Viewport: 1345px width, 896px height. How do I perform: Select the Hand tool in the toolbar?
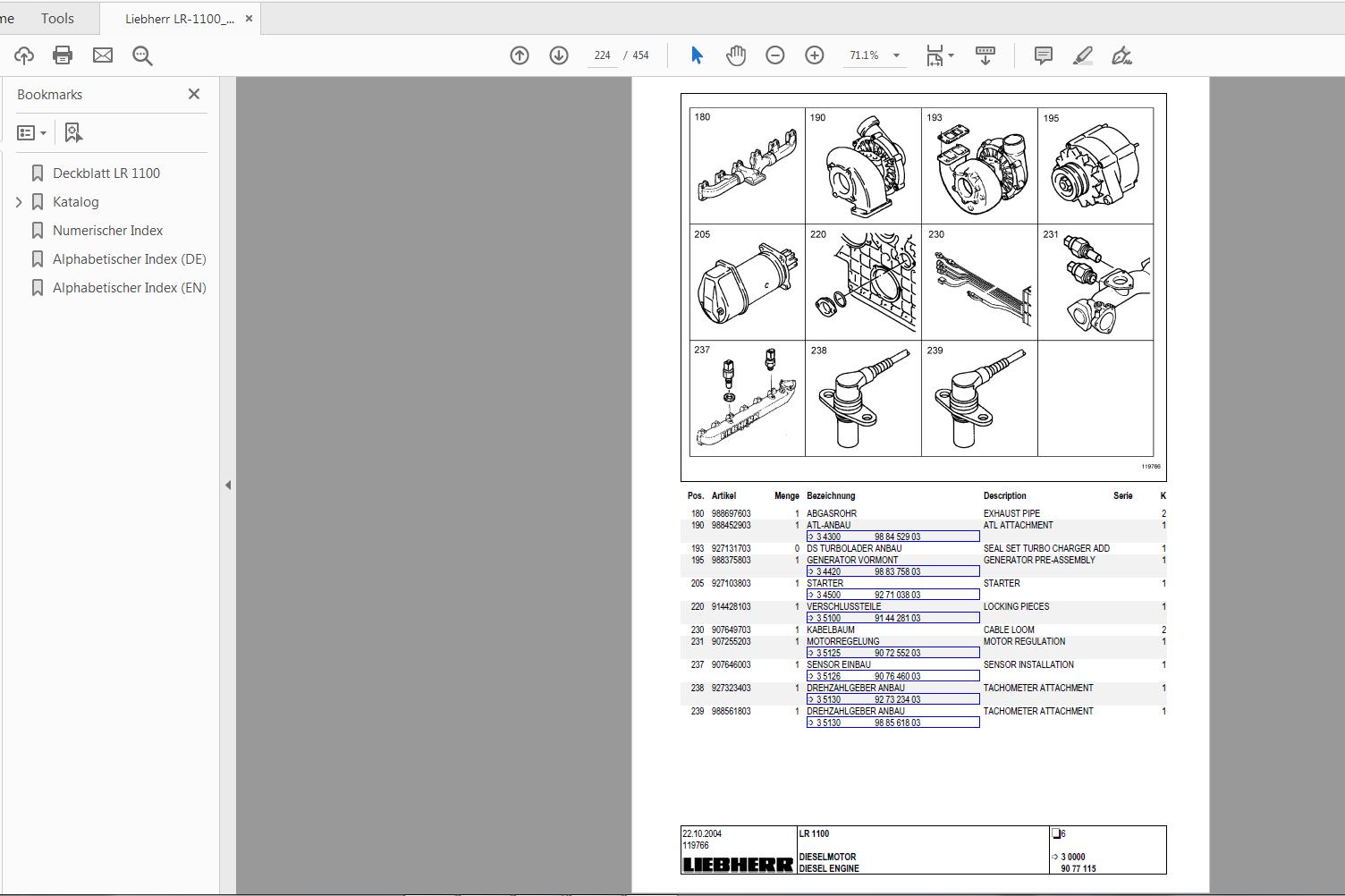735,55
